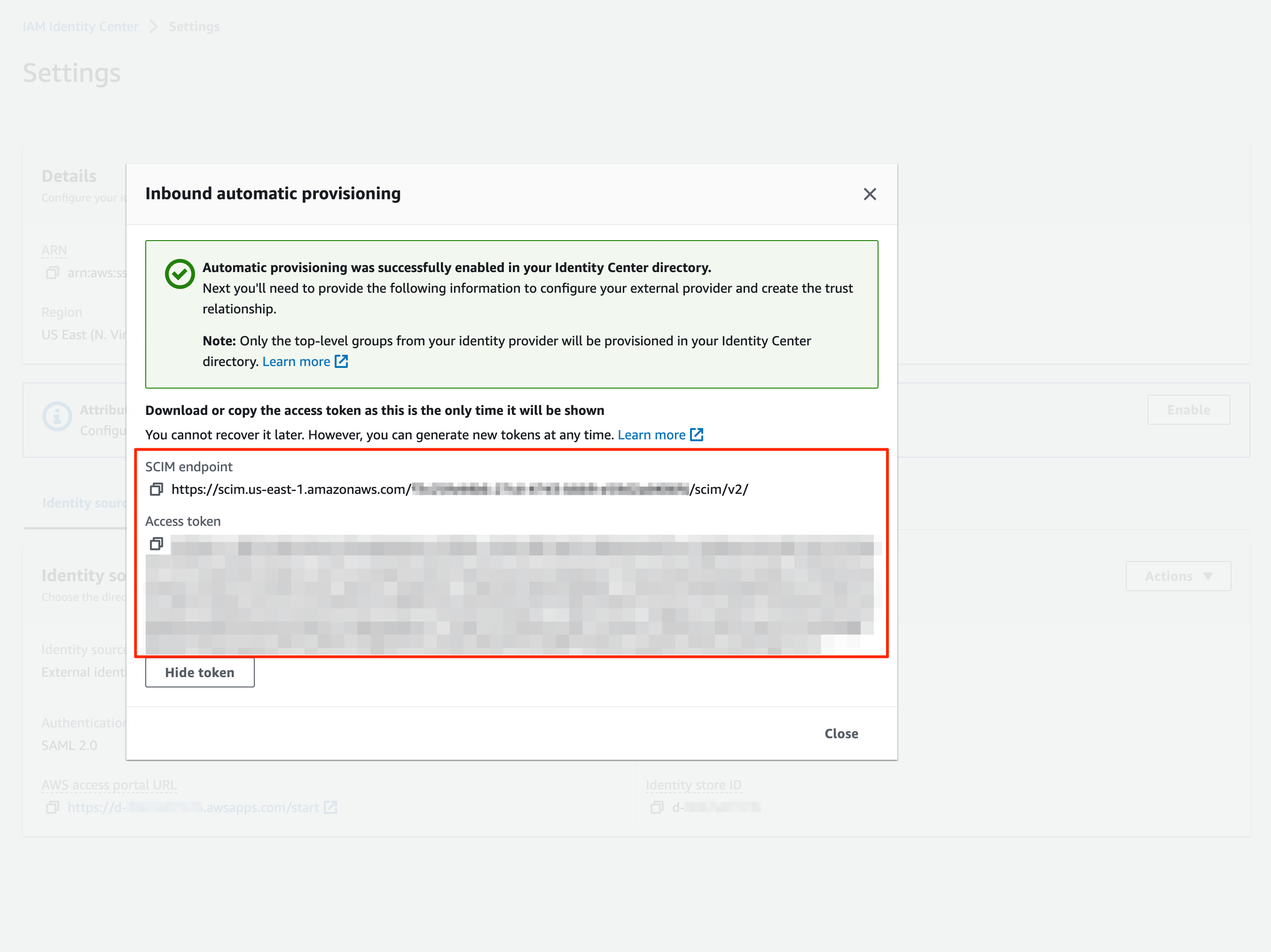Open the Actions dropdown menu

1178,576
